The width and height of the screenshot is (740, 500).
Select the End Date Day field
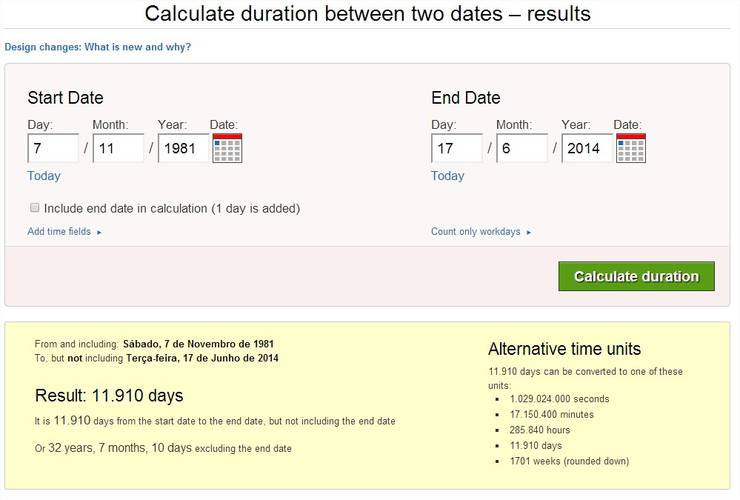457,148
